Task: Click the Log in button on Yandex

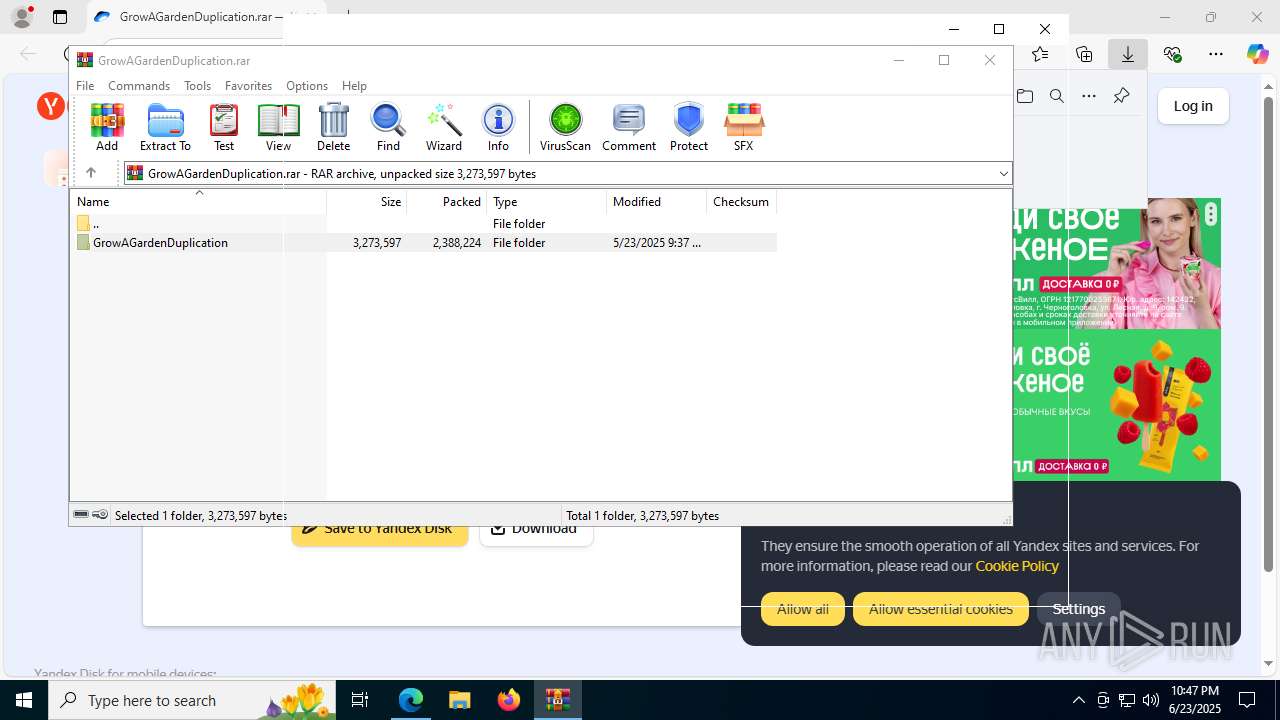Action: pyautogui.click(x=1193, y=106)
